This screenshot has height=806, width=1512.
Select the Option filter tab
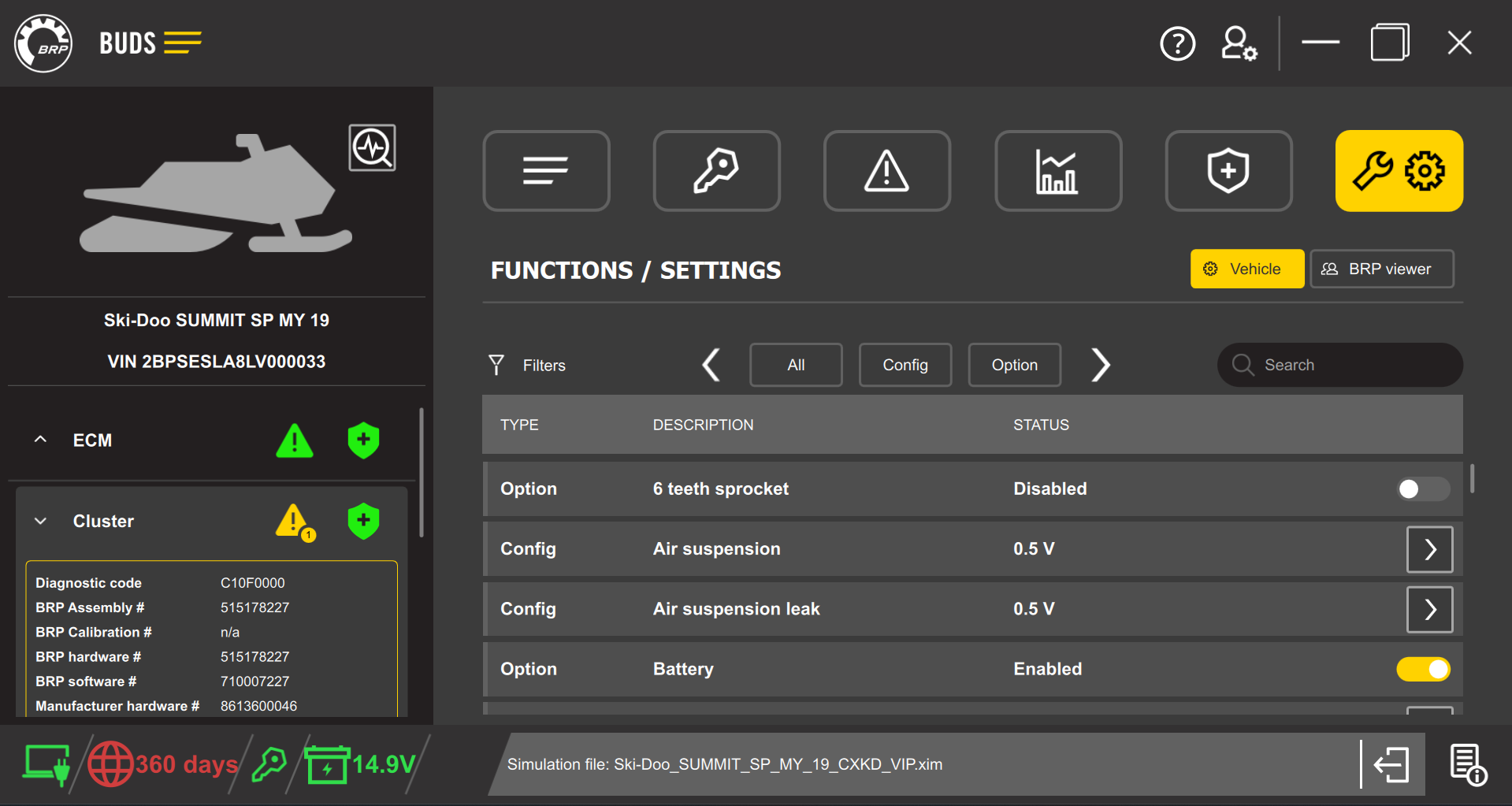pyautogui.click(x=1014, y=365)
